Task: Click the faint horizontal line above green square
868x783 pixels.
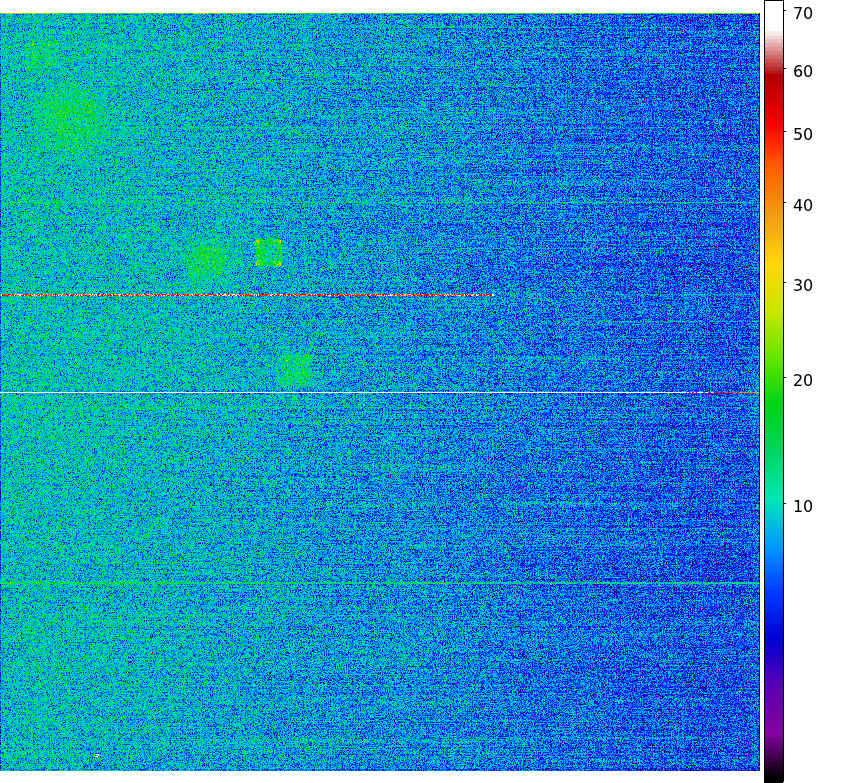Action: pos(380,203)
